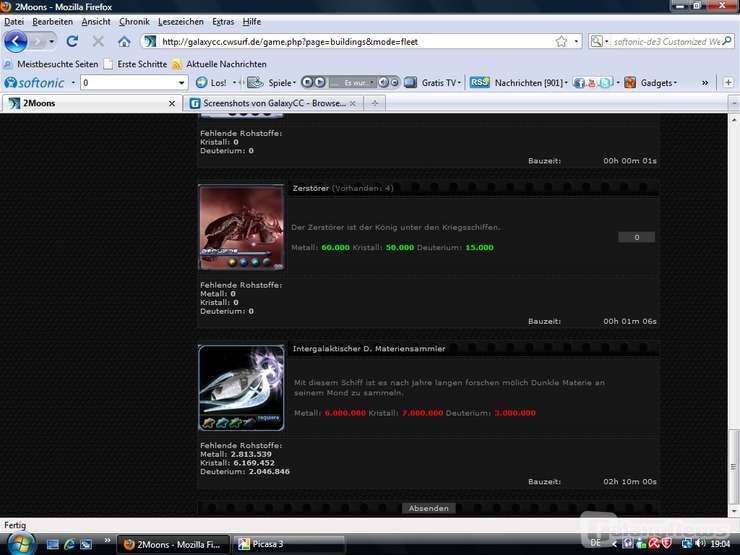The width and height of the screenshot is (740, 555).
Task: Bookmark this page with the star icon
Action: (561, 42)
